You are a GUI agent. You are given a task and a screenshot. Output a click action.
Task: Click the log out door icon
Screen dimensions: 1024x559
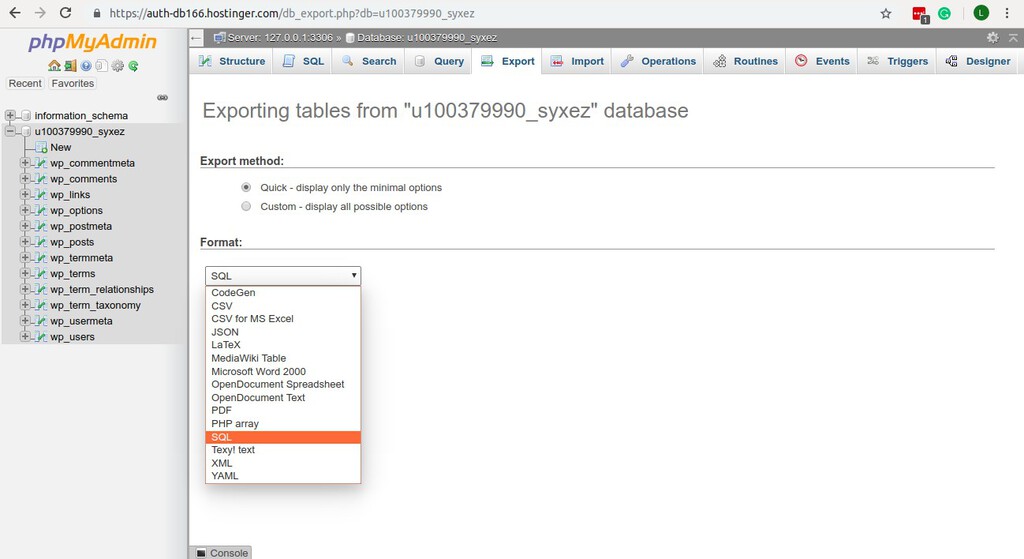[70, 65]
